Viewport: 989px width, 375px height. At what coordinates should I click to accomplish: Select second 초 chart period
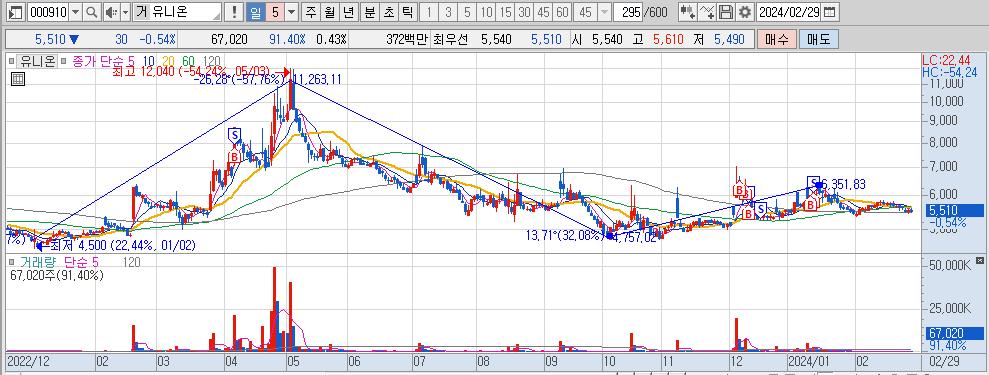pos(389,12)
